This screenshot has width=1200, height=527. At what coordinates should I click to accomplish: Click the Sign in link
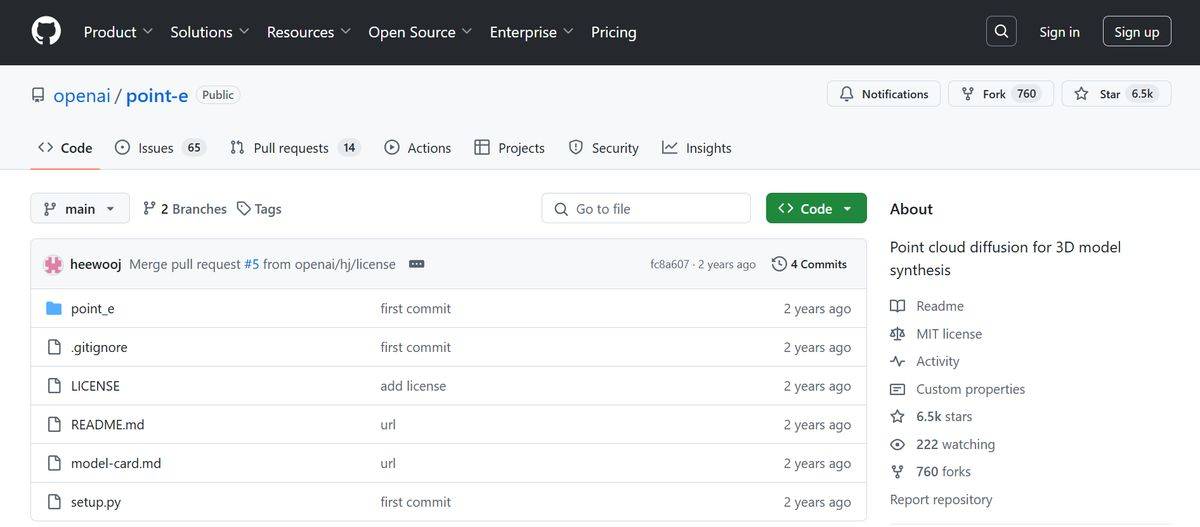pyautogui.click(x=1059, y=32)
